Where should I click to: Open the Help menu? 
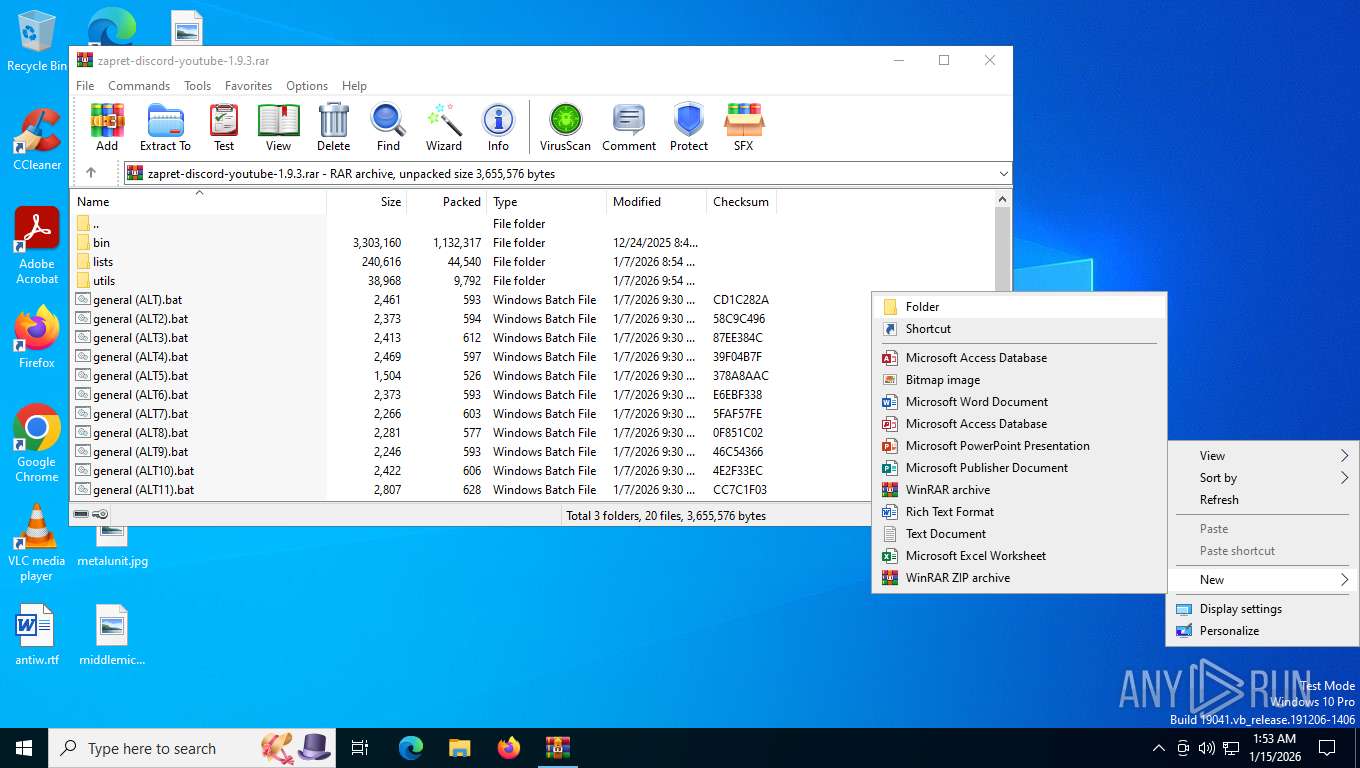coord(354,86)
